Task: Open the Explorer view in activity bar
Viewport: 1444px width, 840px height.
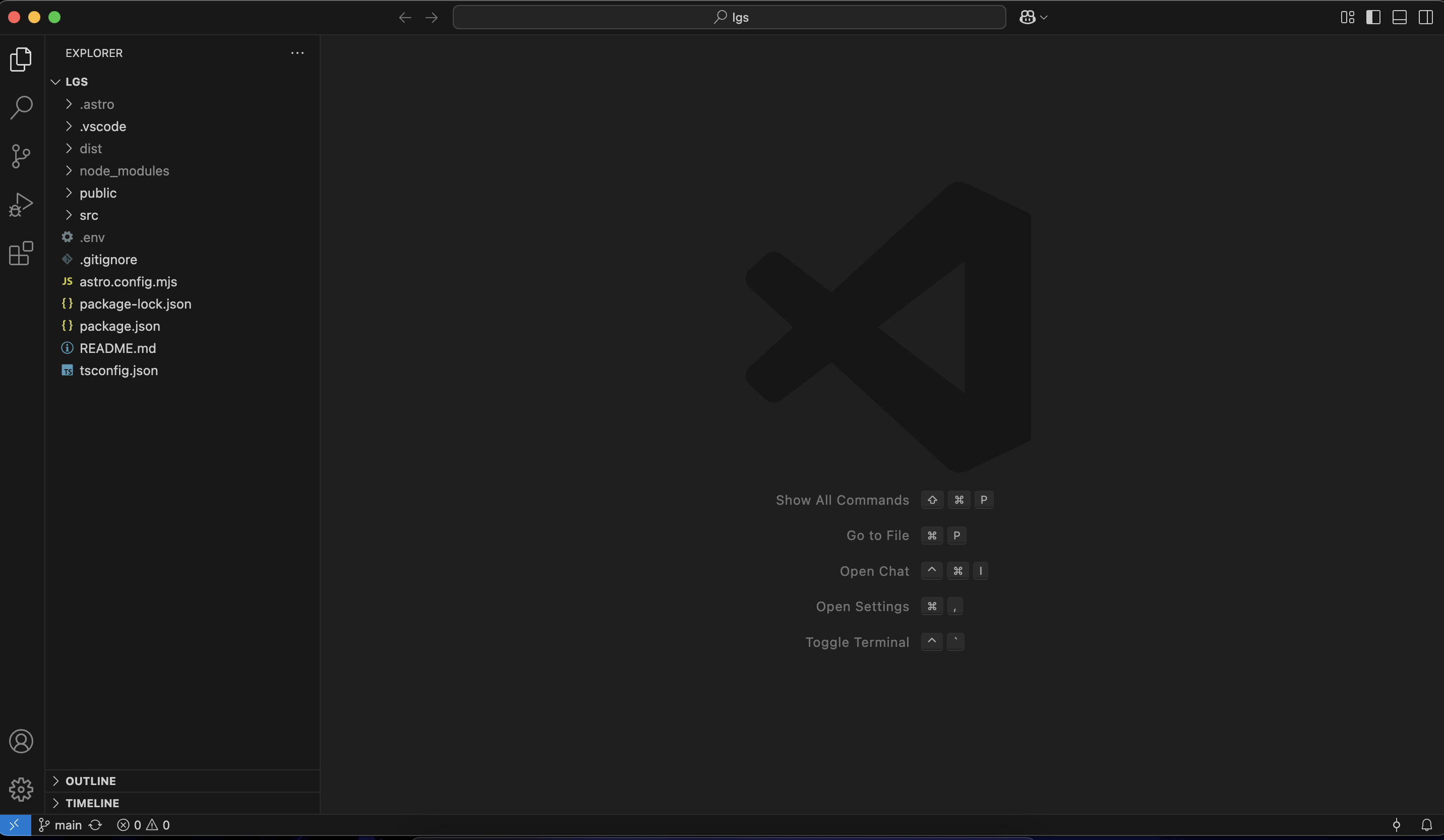Action: pyautogui.click(x=21, y=59)
